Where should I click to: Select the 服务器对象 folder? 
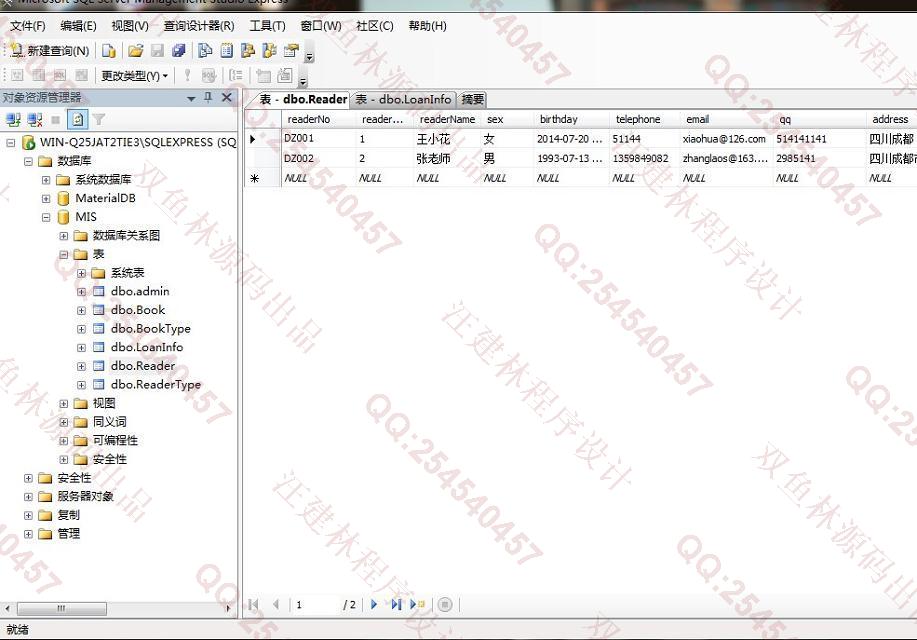click(85, 497)
